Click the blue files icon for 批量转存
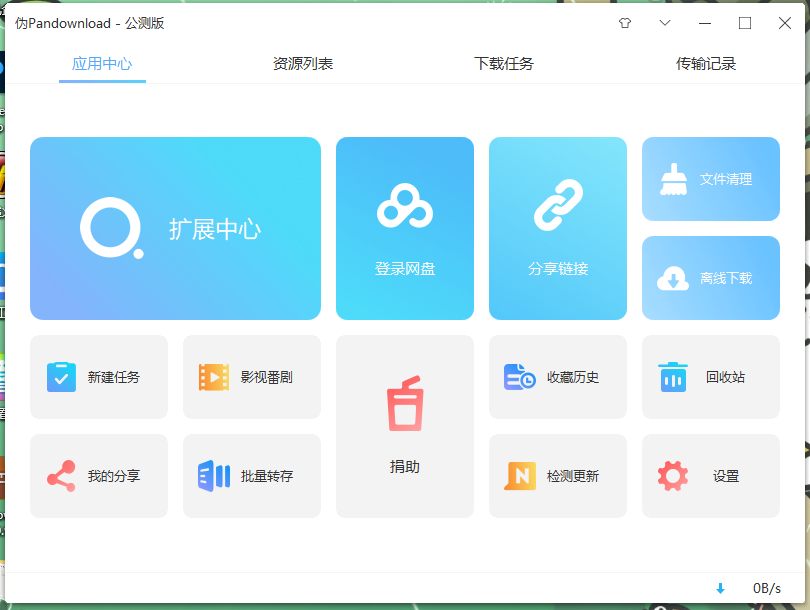810x610 pixels. coord(214,476)
